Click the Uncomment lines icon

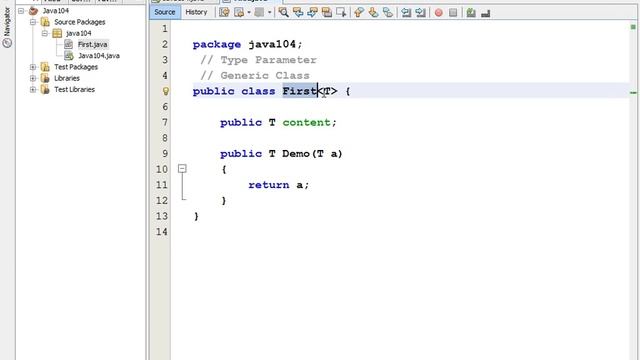point(485,13)
